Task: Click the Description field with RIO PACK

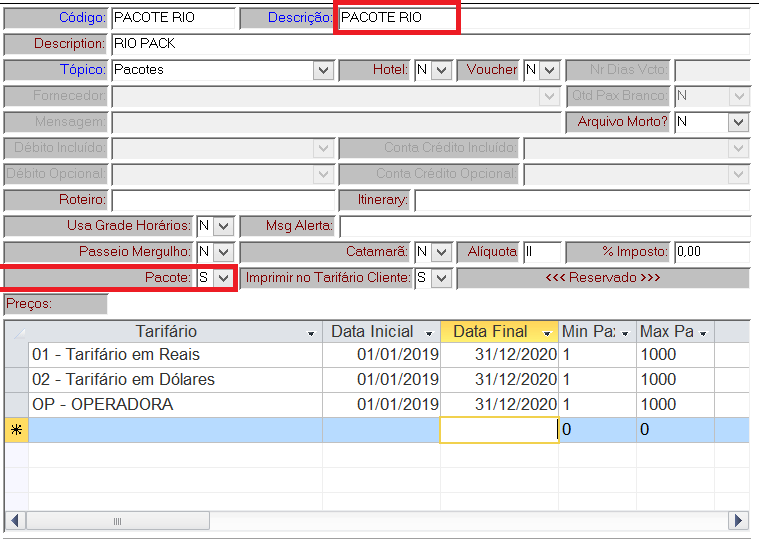Action: pos(428,44)
